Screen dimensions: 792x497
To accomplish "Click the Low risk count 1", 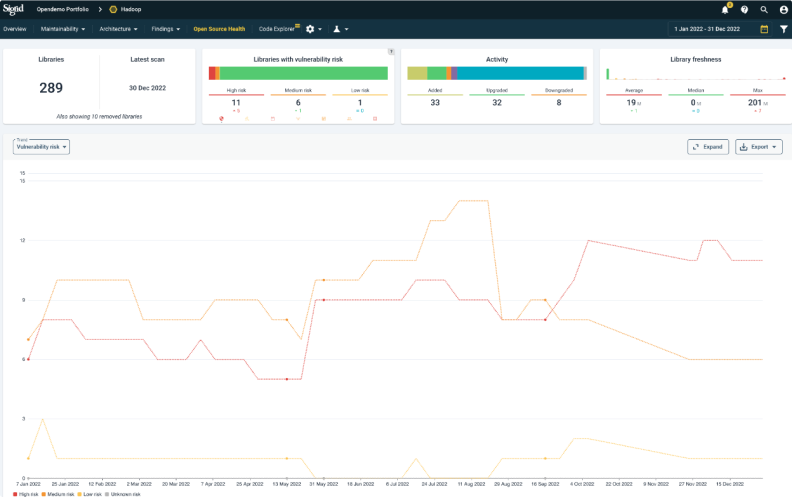I will pos(360,103).
